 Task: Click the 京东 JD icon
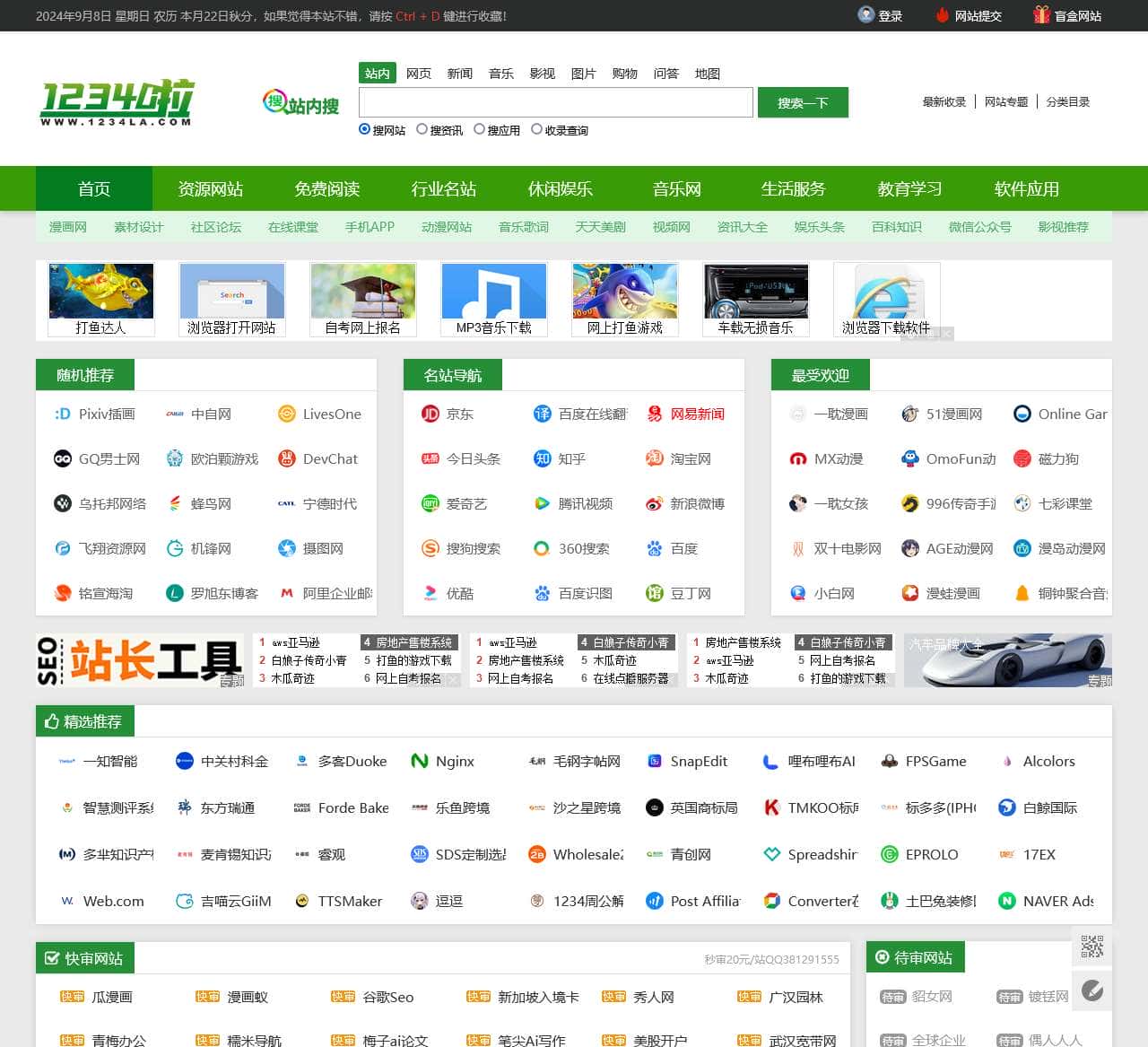[430, 414]
